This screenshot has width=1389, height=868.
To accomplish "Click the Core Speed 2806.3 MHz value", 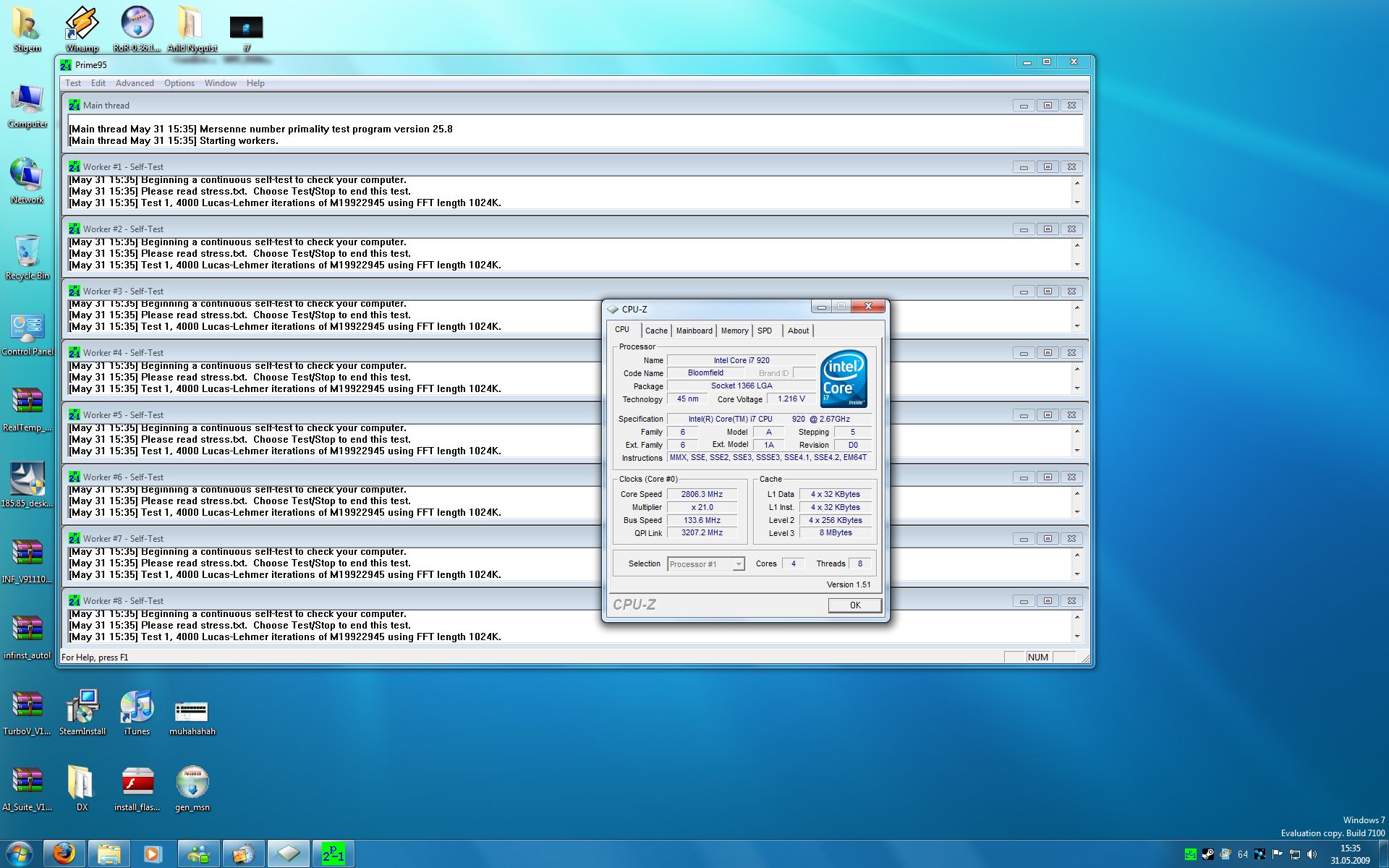I will tap(702, 494).
